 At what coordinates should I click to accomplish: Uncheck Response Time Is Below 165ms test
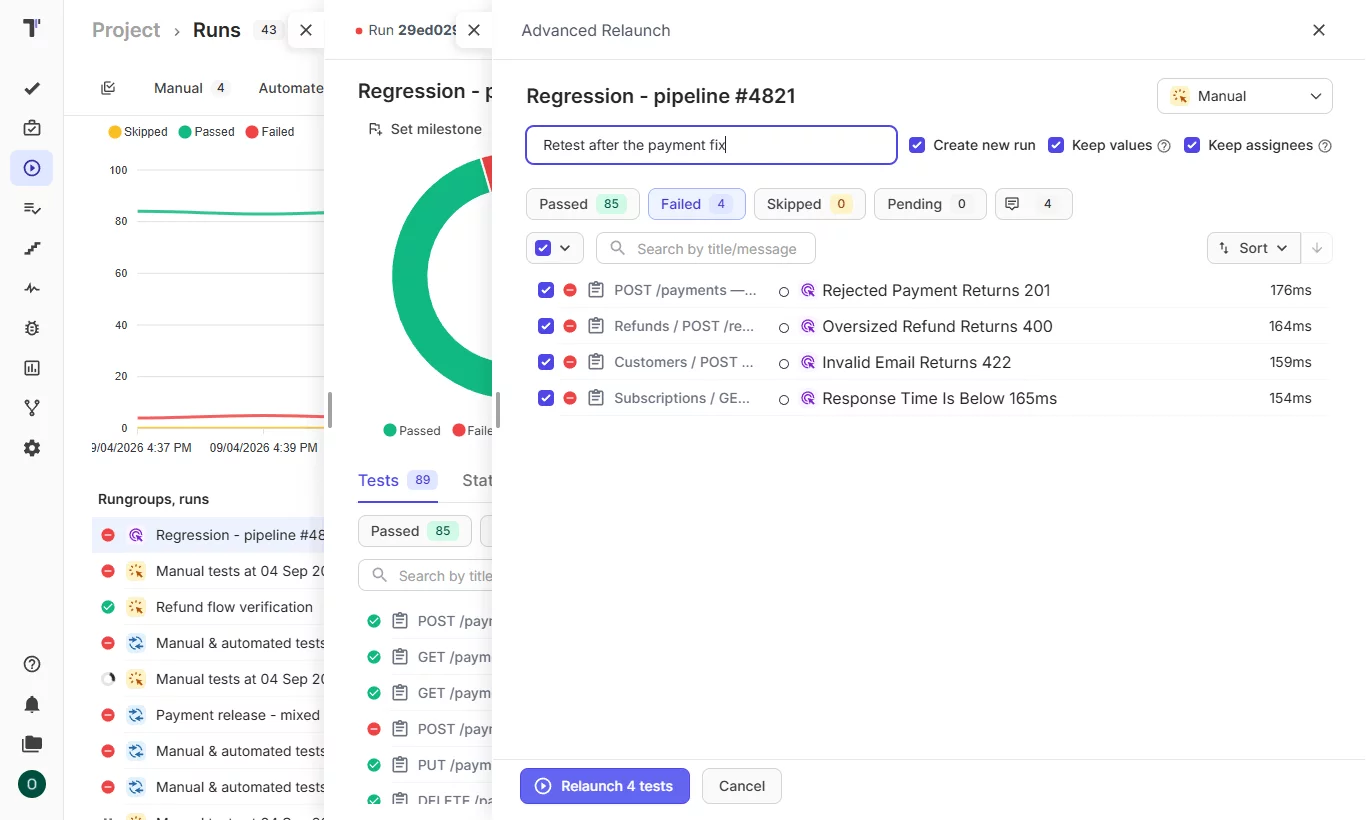pyautogui.click(x=546, y=398)
